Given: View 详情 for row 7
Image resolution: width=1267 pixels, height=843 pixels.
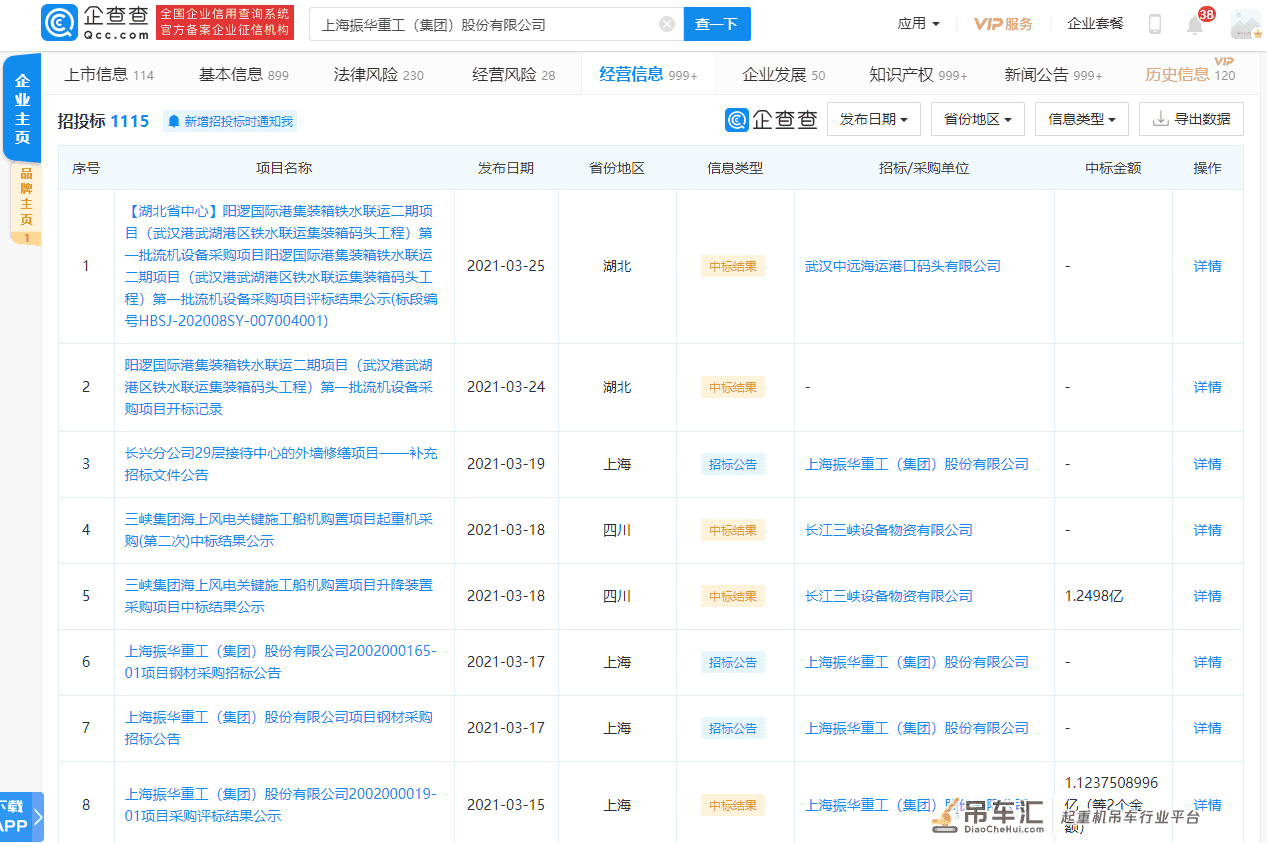Looking at the screenshot, I should tap(1207, 728).
